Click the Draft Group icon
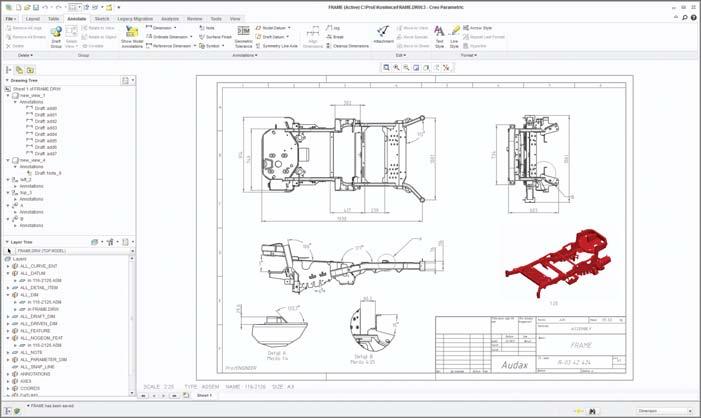This screenshot has height=418, width=701. [x=56, y=33]
